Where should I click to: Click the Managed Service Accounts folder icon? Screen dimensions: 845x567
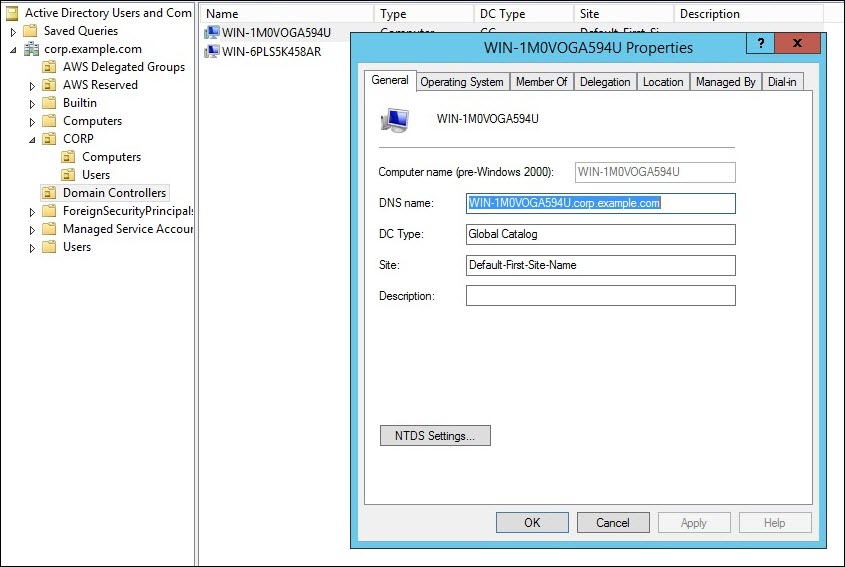point(50,229)
